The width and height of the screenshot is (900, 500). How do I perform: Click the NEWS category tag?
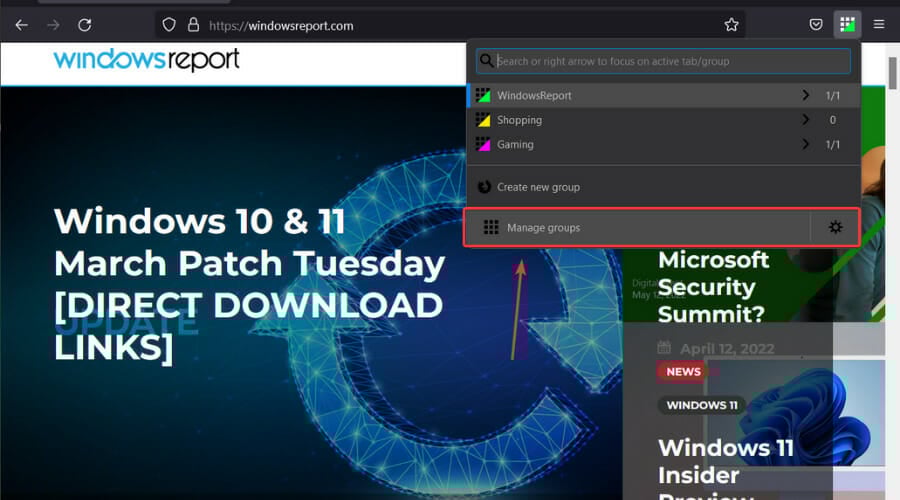[683, 372]
